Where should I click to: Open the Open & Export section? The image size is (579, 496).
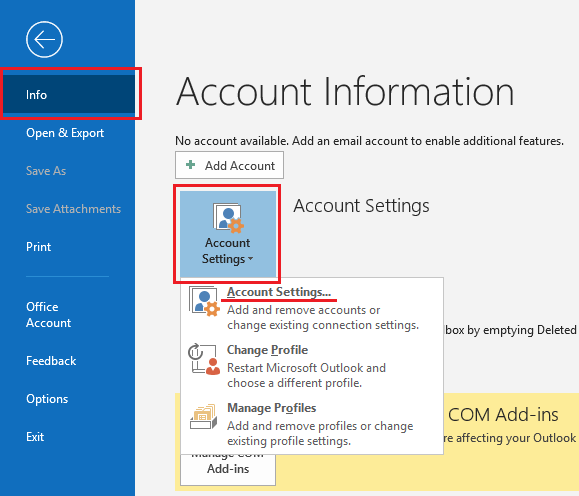tap(65, 133)
